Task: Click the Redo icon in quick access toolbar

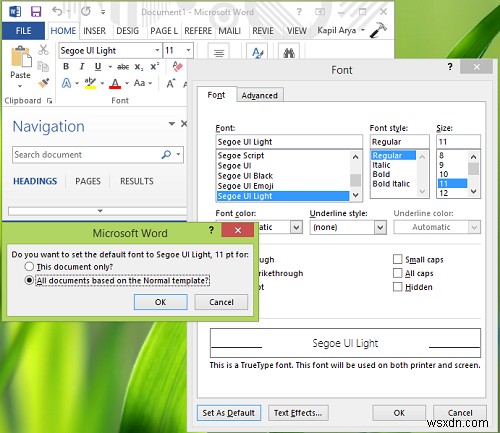Action: pos(86,11)
